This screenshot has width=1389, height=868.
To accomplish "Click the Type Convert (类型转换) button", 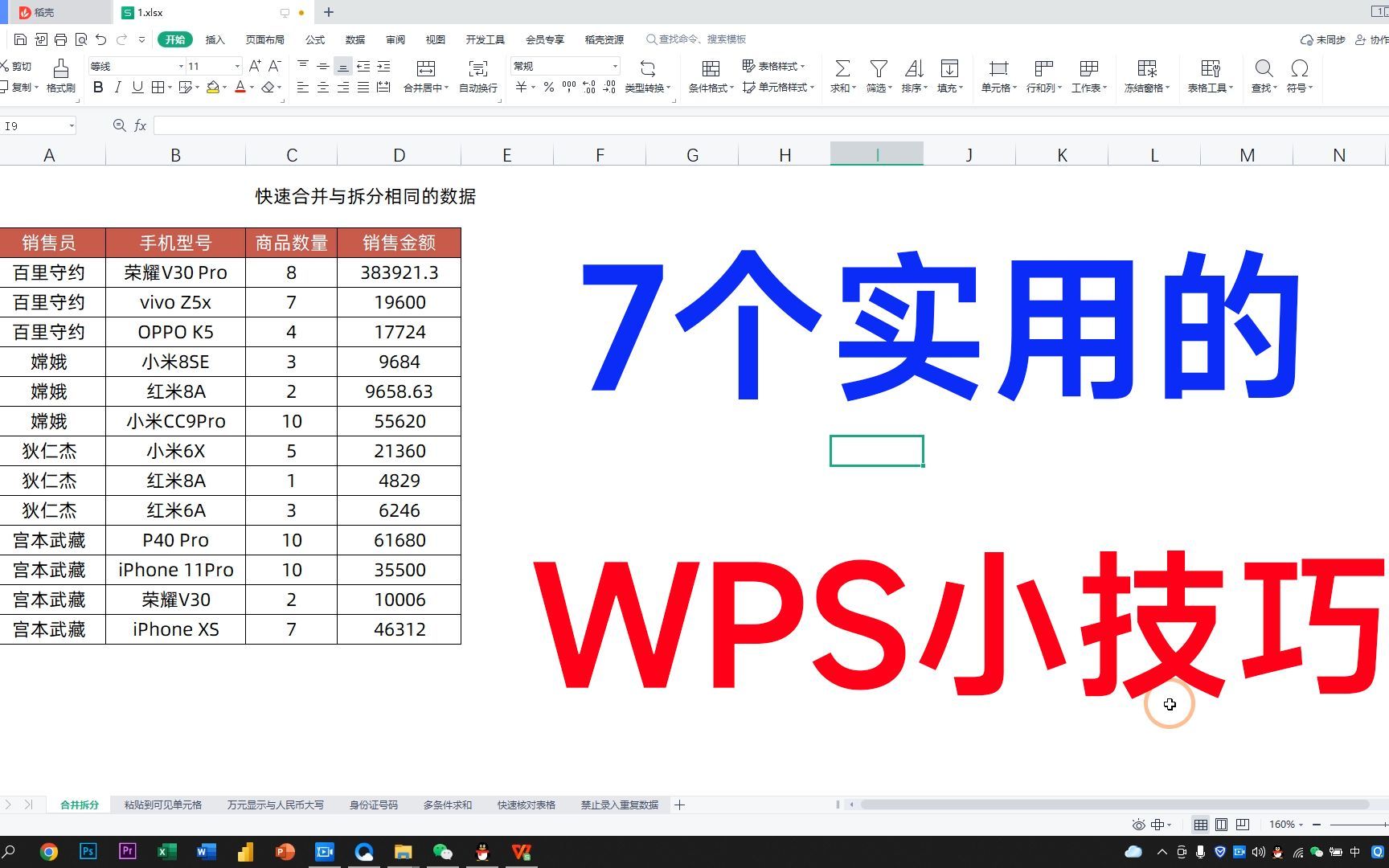I will pyautogui.click(x=647, y=76).
